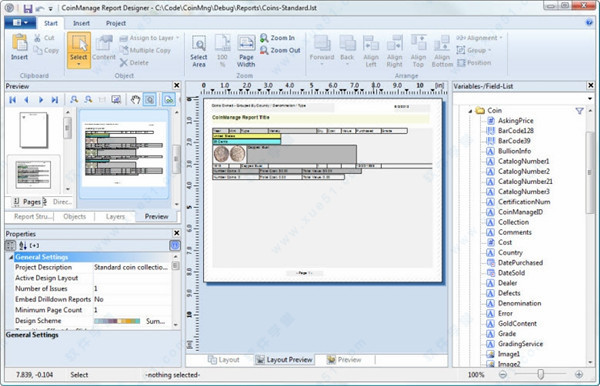The width and height of the screenshot is (600, 386).
Task: Collapse the General Settings property group
Action: [x=11, y=257]
